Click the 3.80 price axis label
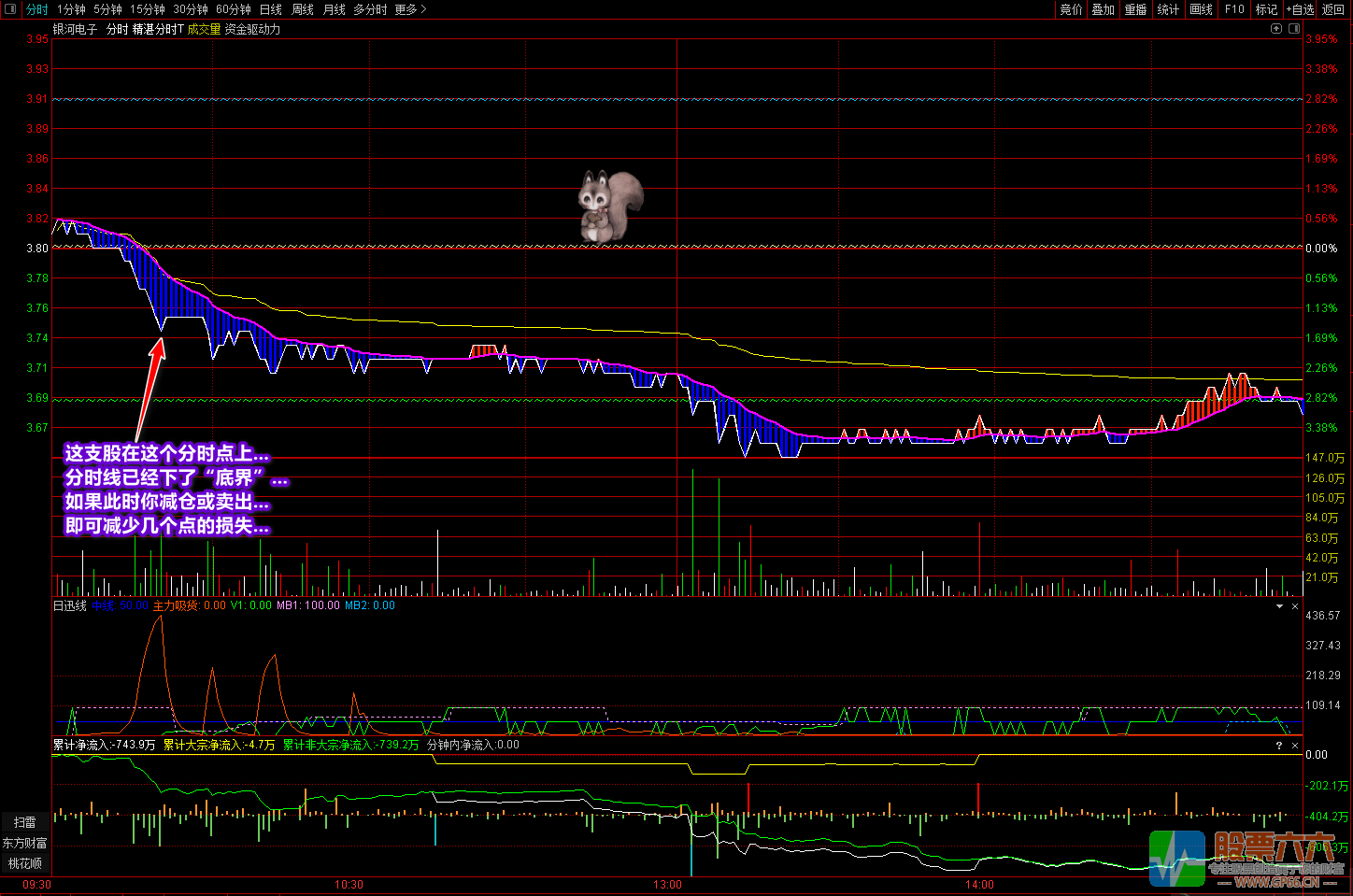The image size is (1353, 896). tap(37, 249)
